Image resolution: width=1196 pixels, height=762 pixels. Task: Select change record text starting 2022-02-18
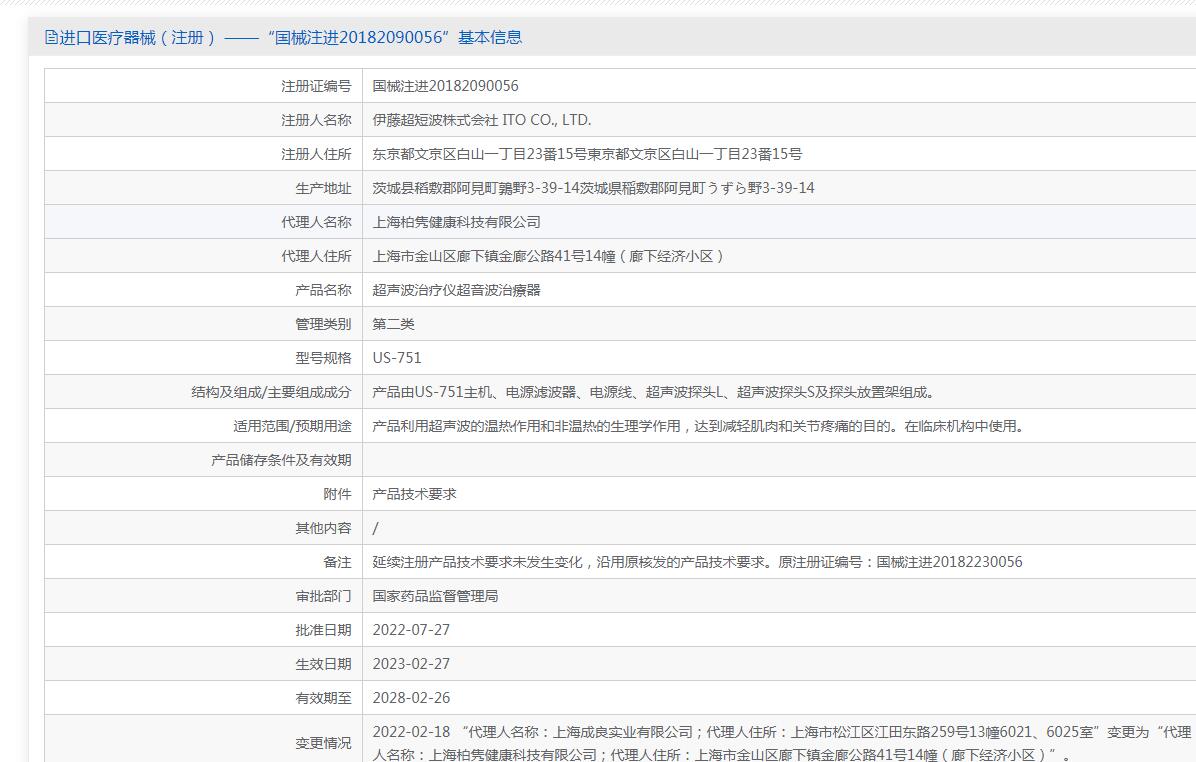pos(782,743)
